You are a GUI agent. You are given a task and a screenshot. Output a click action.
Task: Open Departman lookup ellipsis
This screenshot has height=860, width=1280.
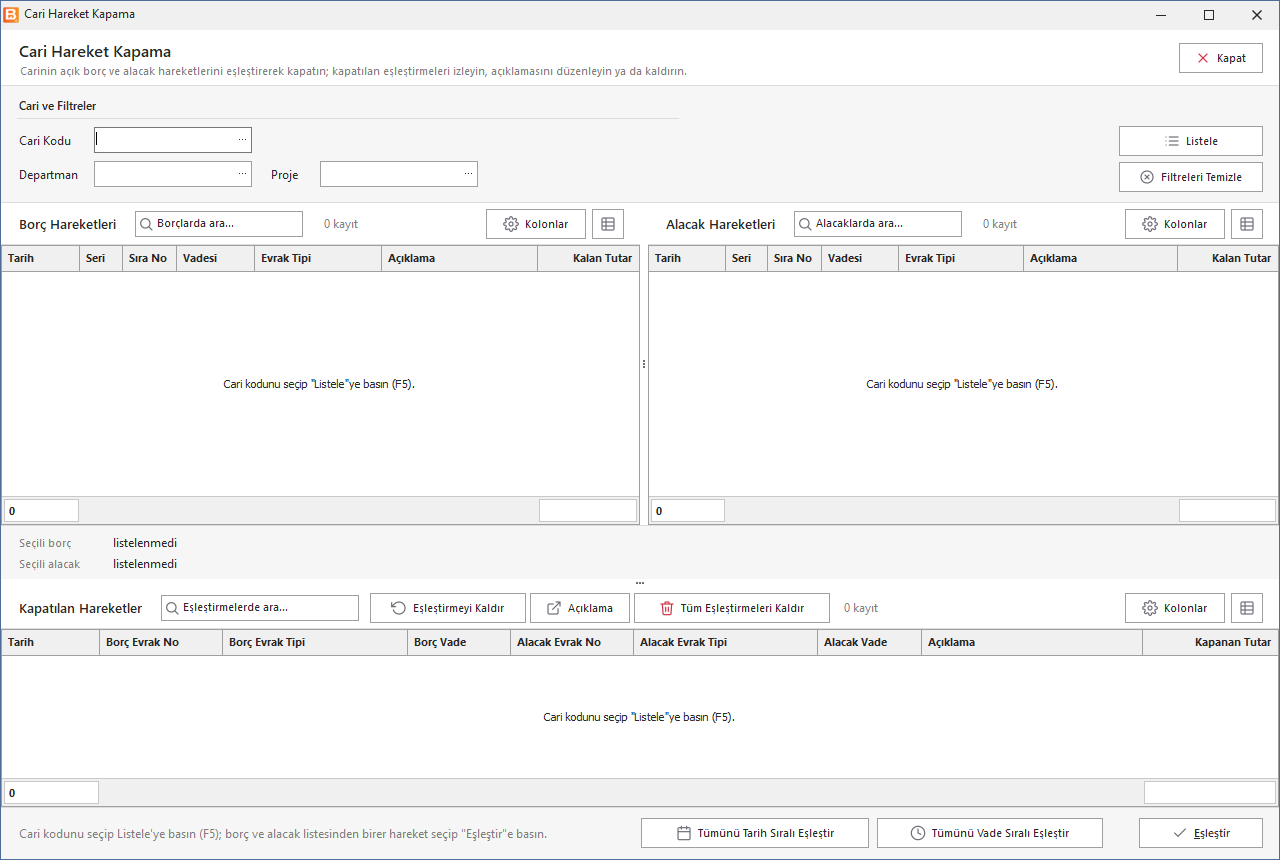point(242,174)
